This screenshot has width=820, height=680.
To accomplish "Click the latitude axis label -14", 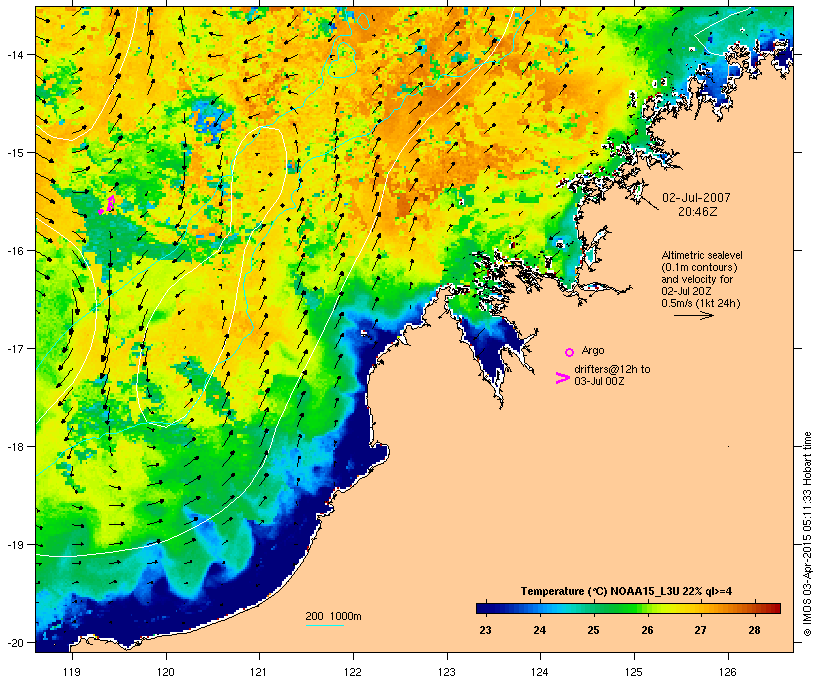I will [x=14, y=54].
